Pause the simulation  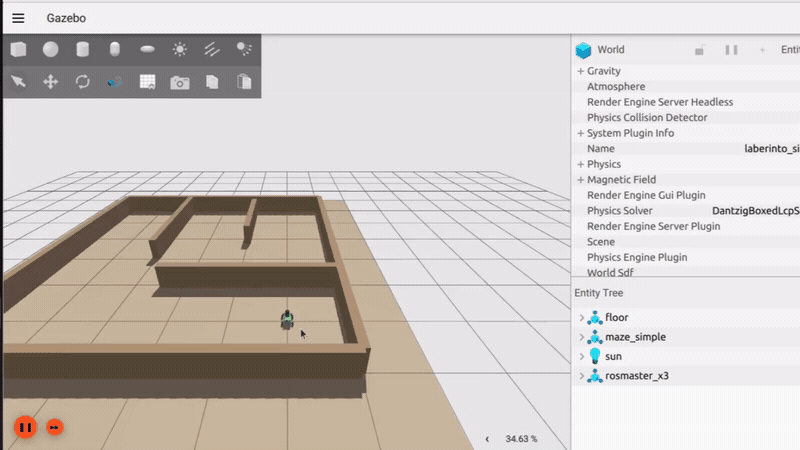(x=25, y=427)
